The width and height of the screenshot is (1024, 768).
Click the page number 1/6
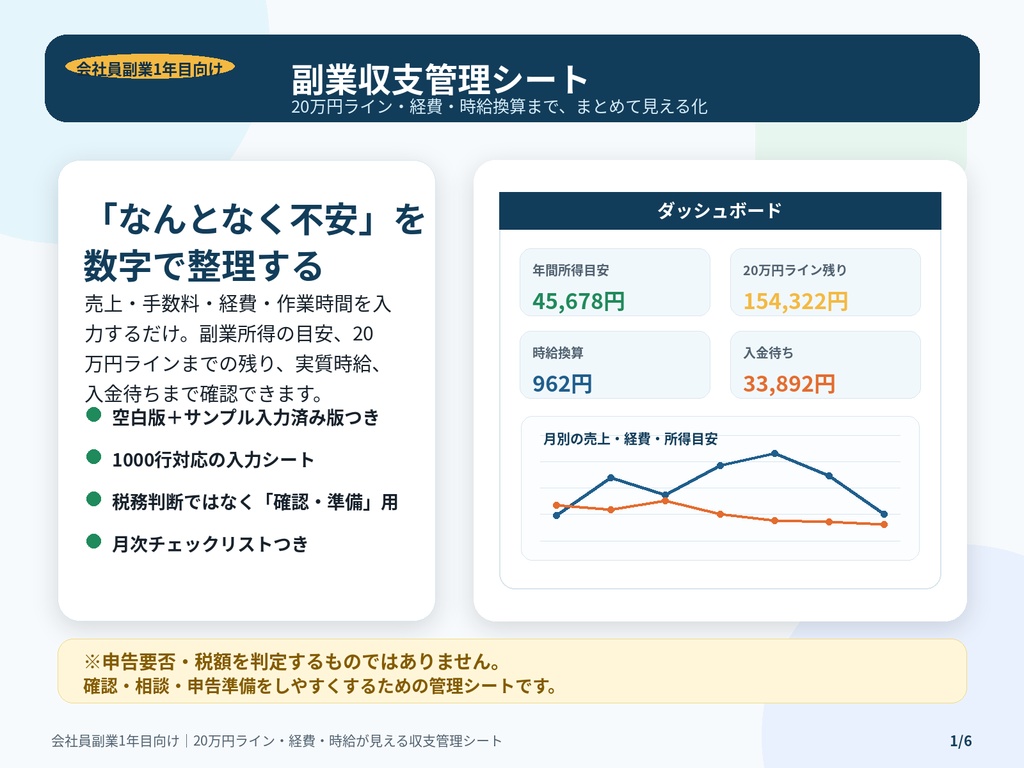pyautogui.click(x=961, y=741)
